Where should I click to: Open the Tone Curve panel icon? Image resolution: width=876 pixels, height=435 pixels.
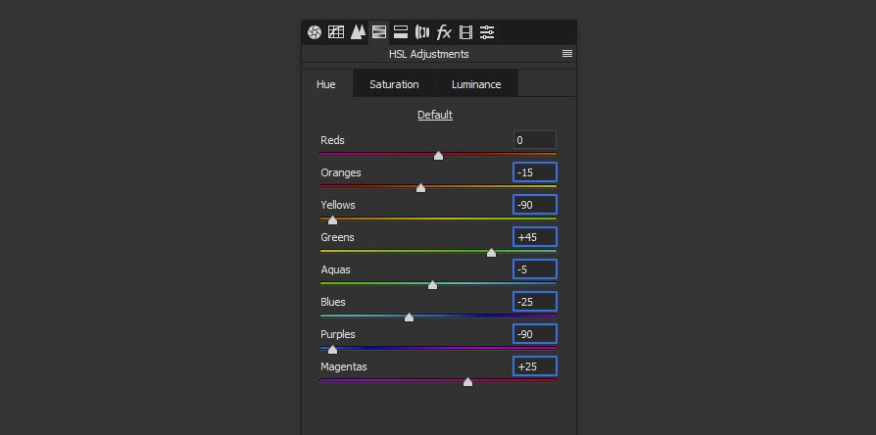336,32
